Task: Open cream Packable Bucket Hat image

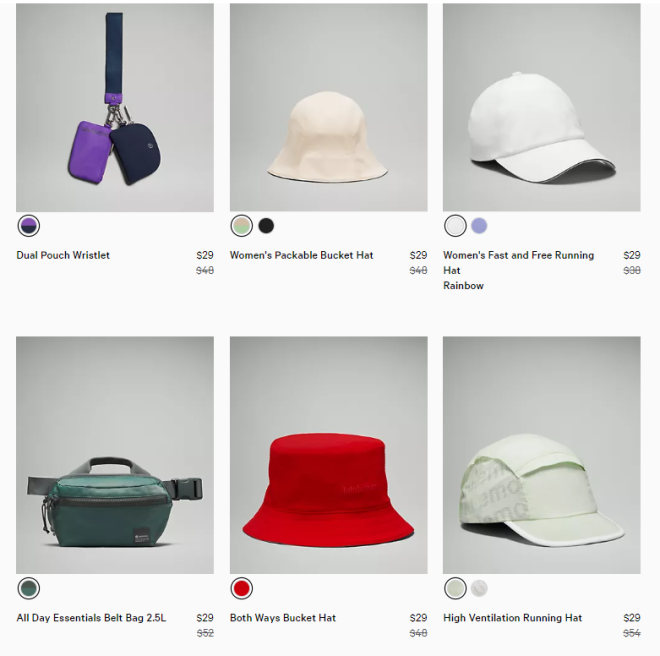Action: click(x=329, y=107)
